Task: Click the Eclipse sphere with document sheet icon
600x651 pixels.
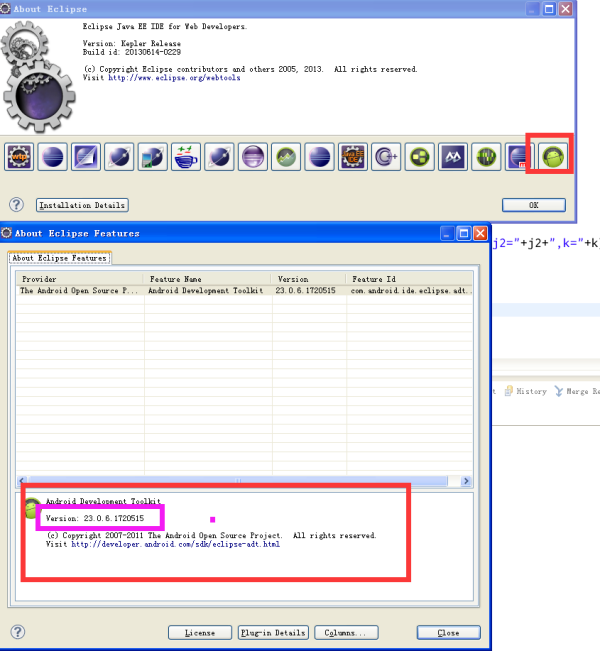Action: point(86,157)
